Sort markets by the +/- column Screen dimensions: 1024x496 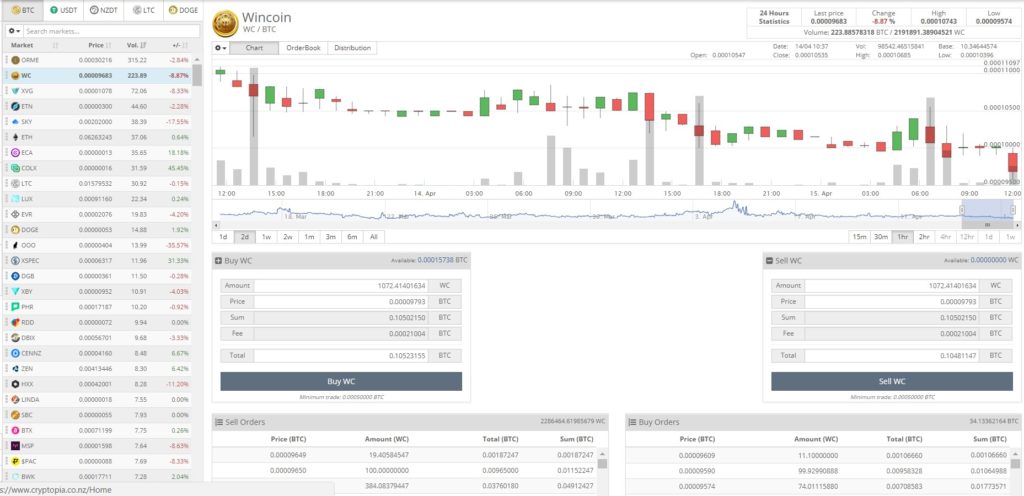point(176,45)
